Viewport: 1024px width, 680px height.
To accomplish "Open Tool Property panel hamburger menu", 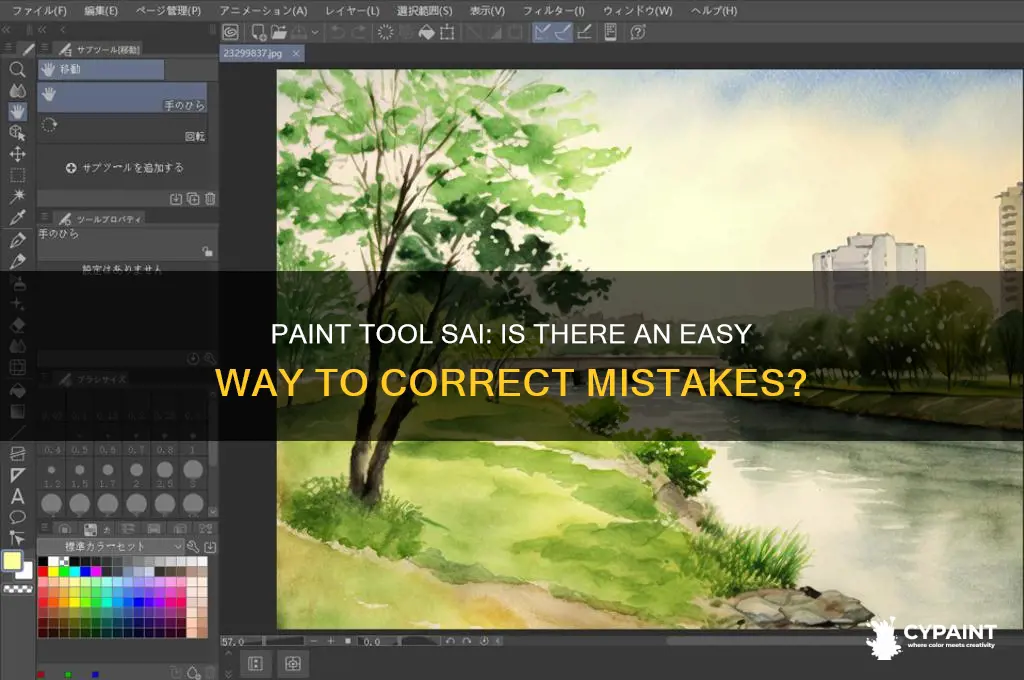I will pos(44,217).
